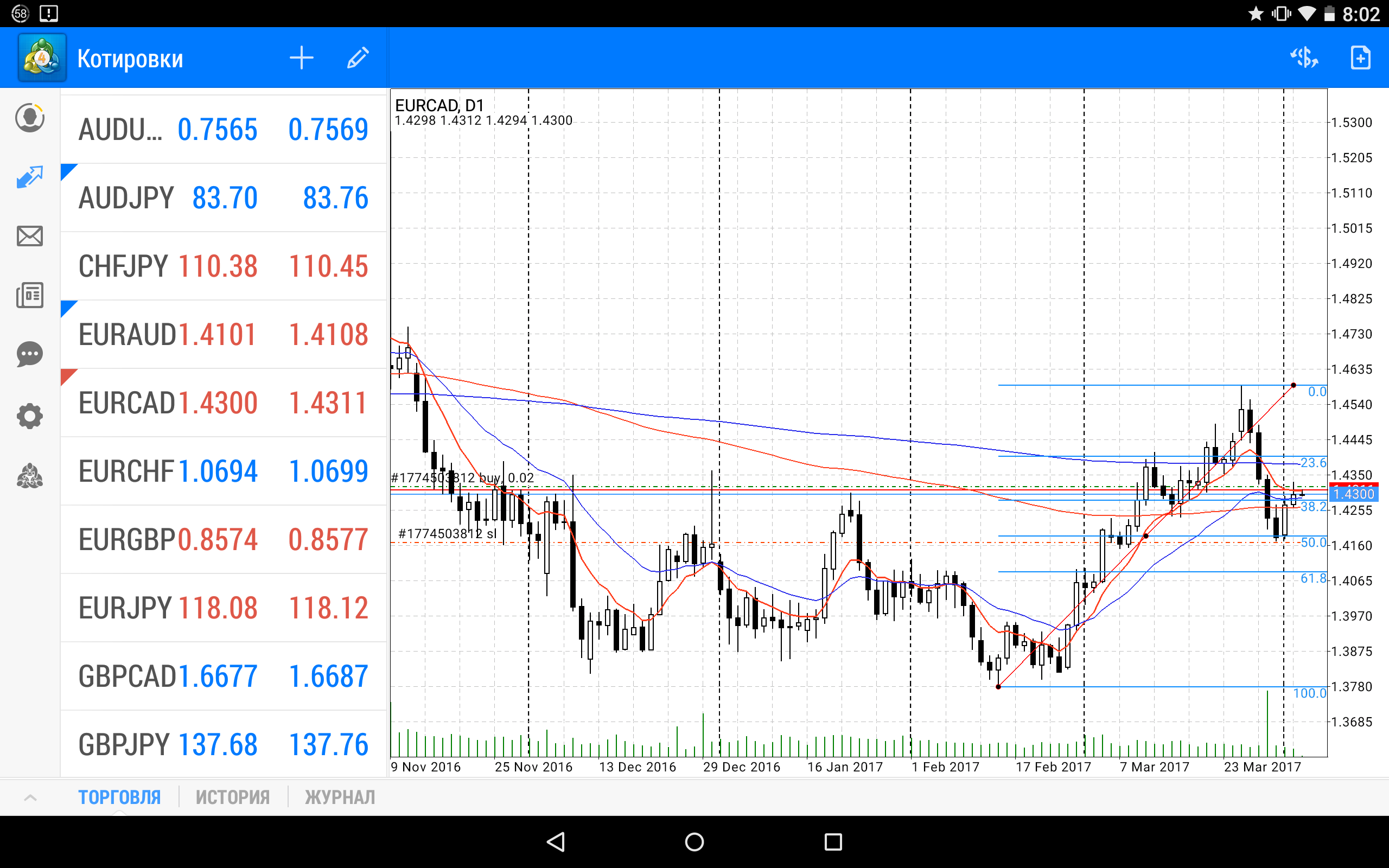Viewport: 1389px width, 868px height.
Task: Select the EURAUD quote row
Action: [x=224, y=335]
